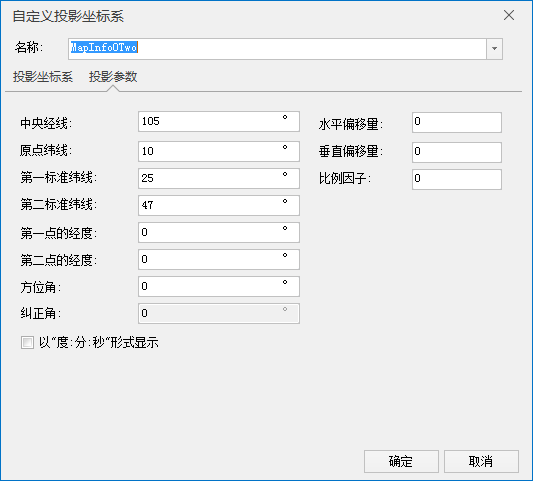
Task: Click the 原点纬线 input field
Action: coord(219,151)
